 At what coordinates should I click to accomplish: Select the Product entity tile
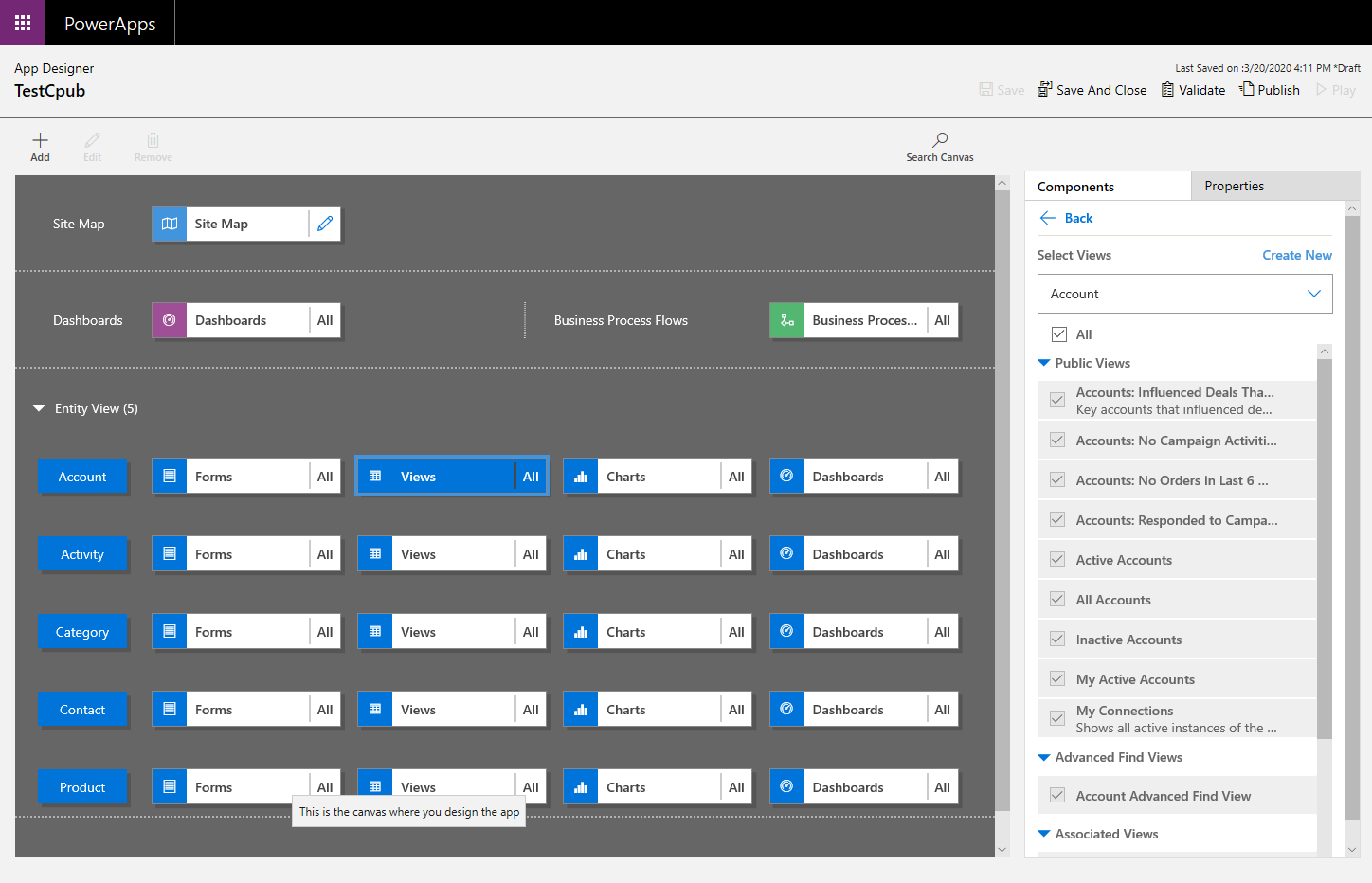(82, 787)
